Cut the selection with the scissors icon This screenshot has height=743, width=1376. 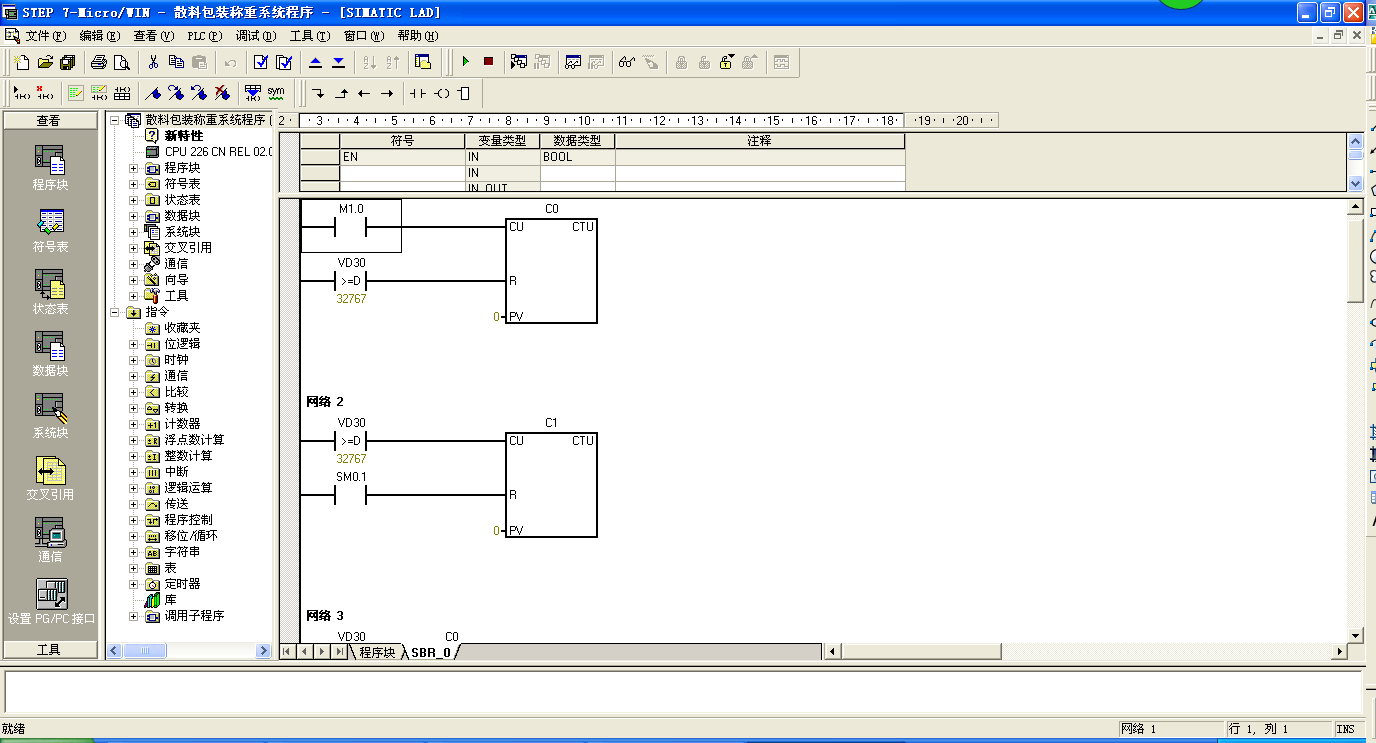point(153,62)
